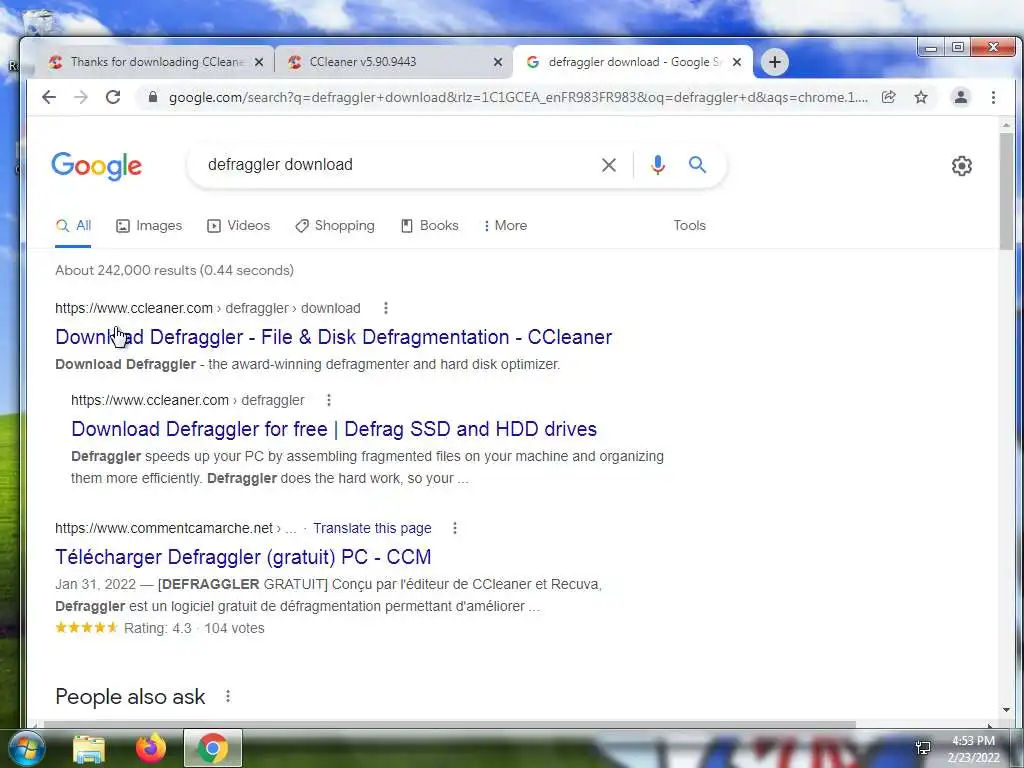1024x768 pixels.
Task: Click the scrollbar up arrow
Action: coord(1006,124)
